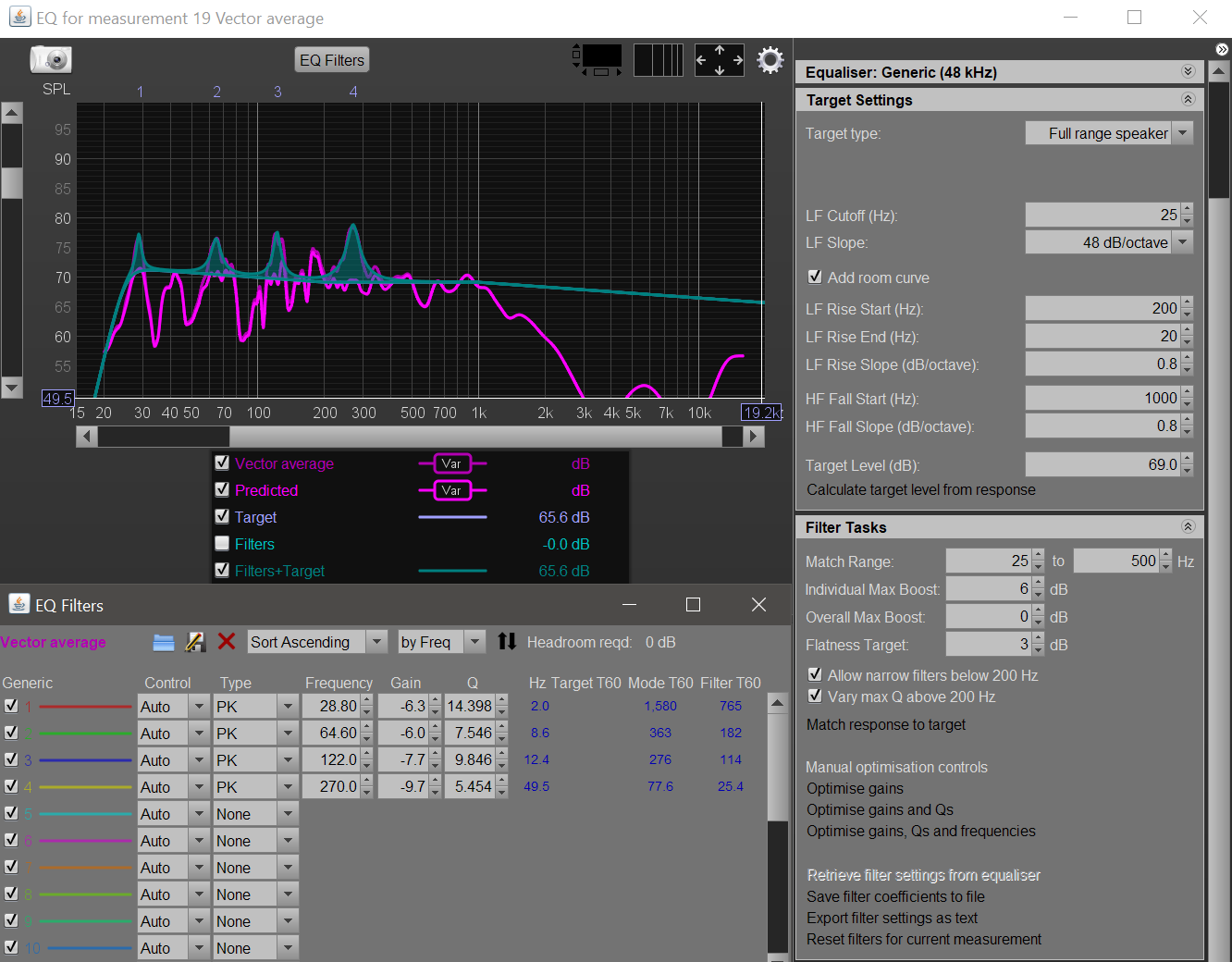Click the right panel scrollbar up arrow
Screen dimensions: 1232x962
(x=1220, y=70)
